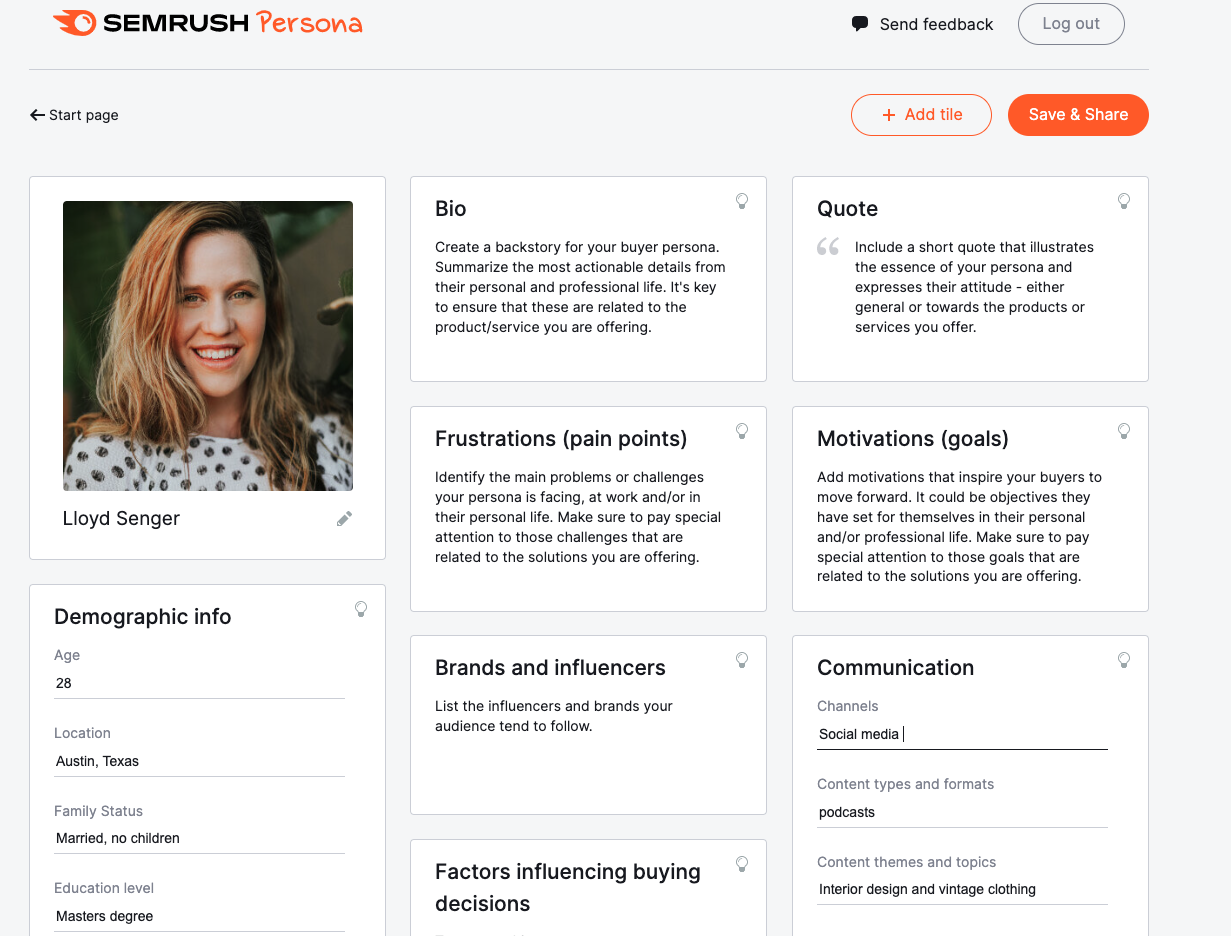1231x936 pixels.
Task: Return to the Start page
Action: (x=74, y=114)
